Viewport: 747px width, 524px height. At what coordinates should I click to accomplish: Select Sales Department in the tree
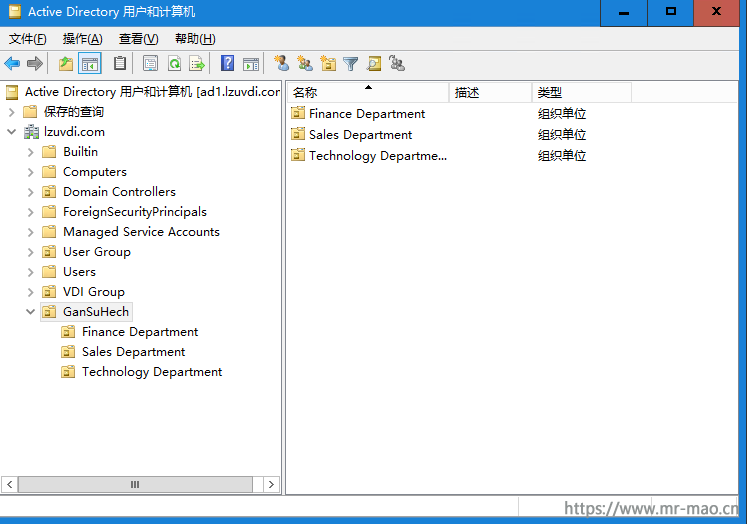(133, 352)
